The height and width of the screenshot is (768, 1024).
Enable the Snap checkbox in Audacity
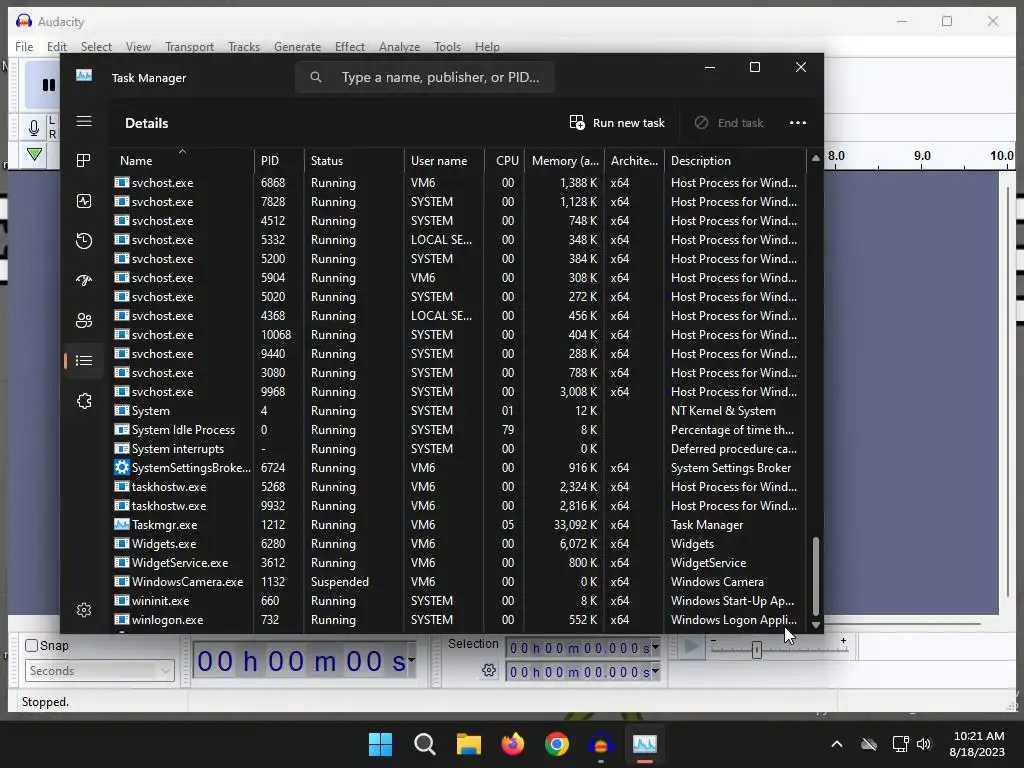point(31,645)
